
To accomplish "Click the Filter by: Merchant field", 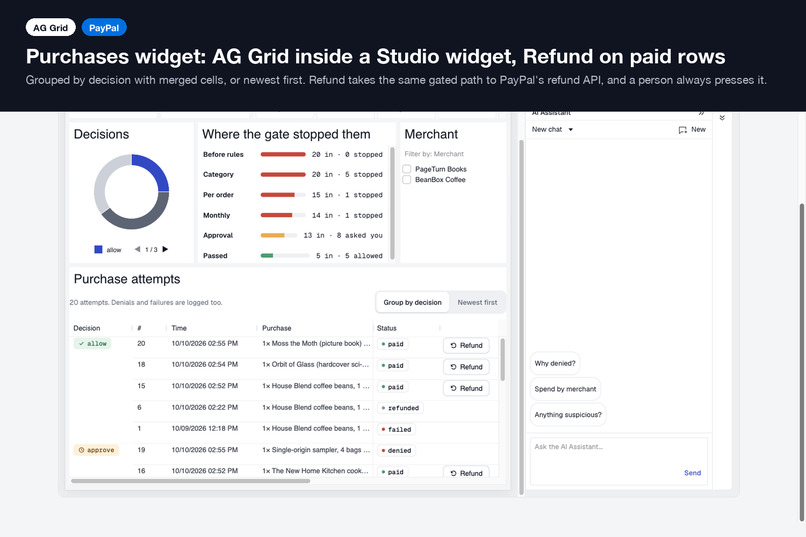I will pos(434,154).
